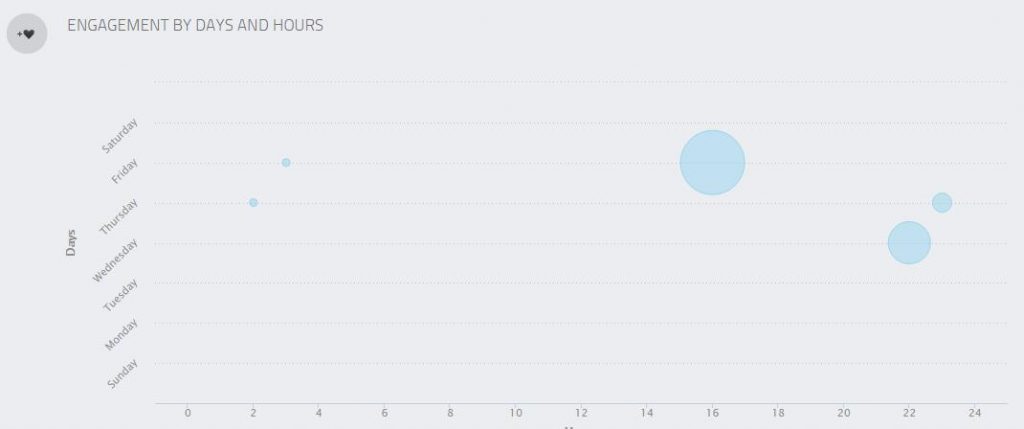Choose the Monday axis label
Screen dimensions: 1024x429
121,334
